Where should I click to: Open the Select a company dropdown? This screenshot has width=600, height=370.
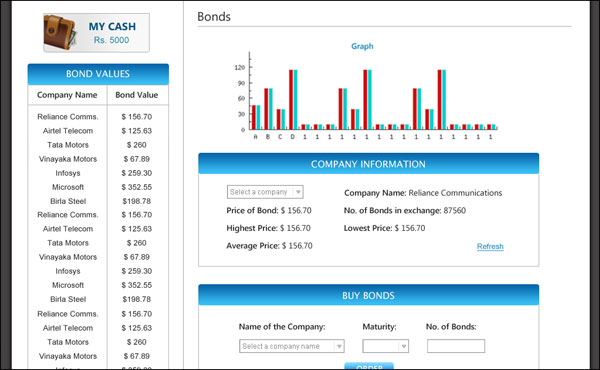[x=265, y=192]
